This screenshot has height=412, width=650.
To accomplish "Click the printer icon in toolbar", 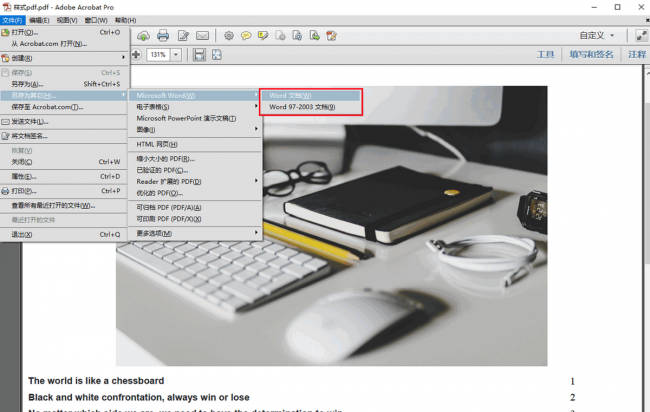I will click(163, 36).
